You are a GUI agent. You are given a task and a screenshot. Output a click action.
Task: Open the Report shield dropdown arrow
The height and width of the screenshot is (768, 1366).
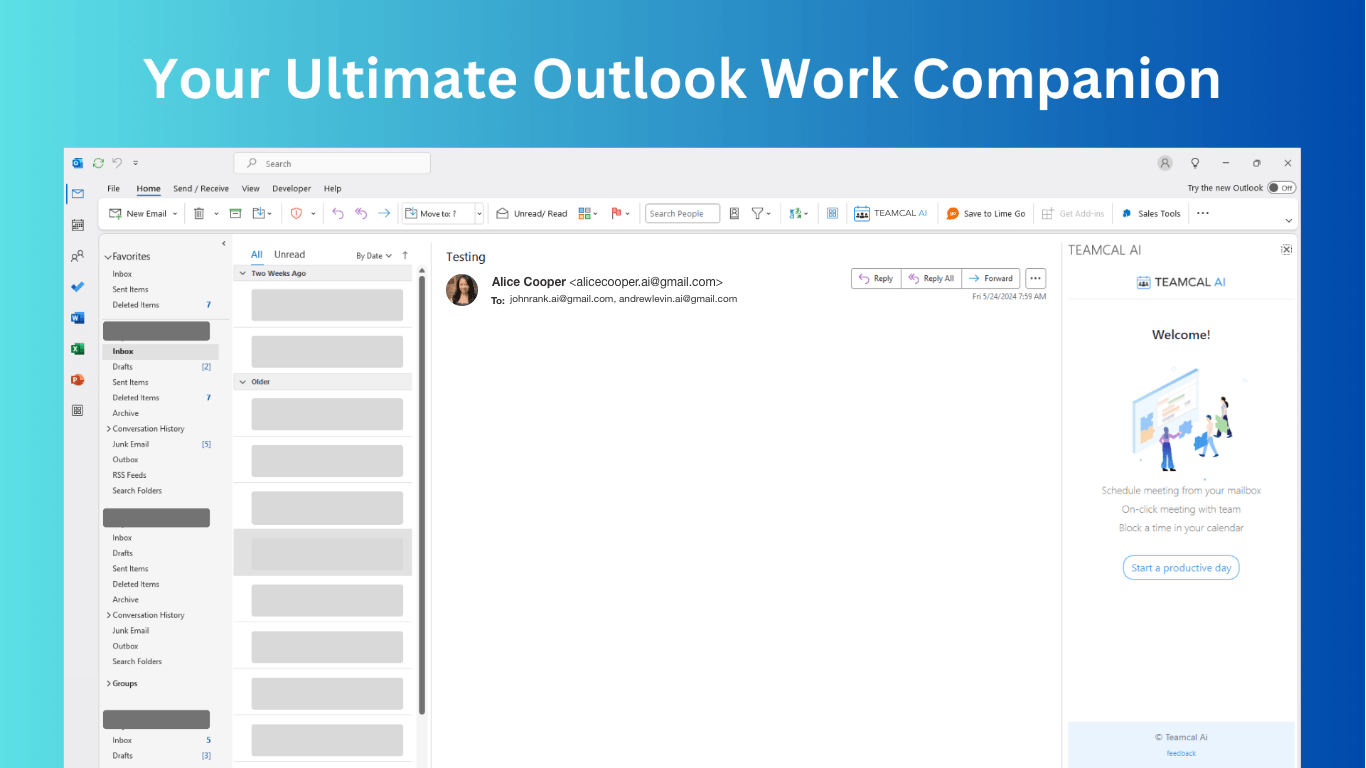pyautogui.click(x=313, y=213)
